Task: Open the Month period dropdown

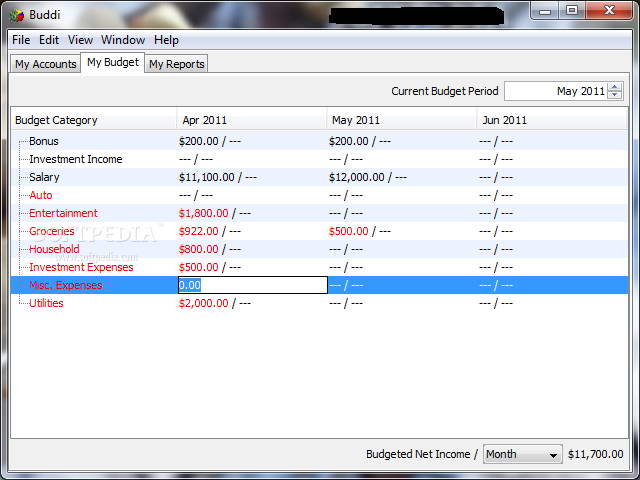Action: point(522,454)
